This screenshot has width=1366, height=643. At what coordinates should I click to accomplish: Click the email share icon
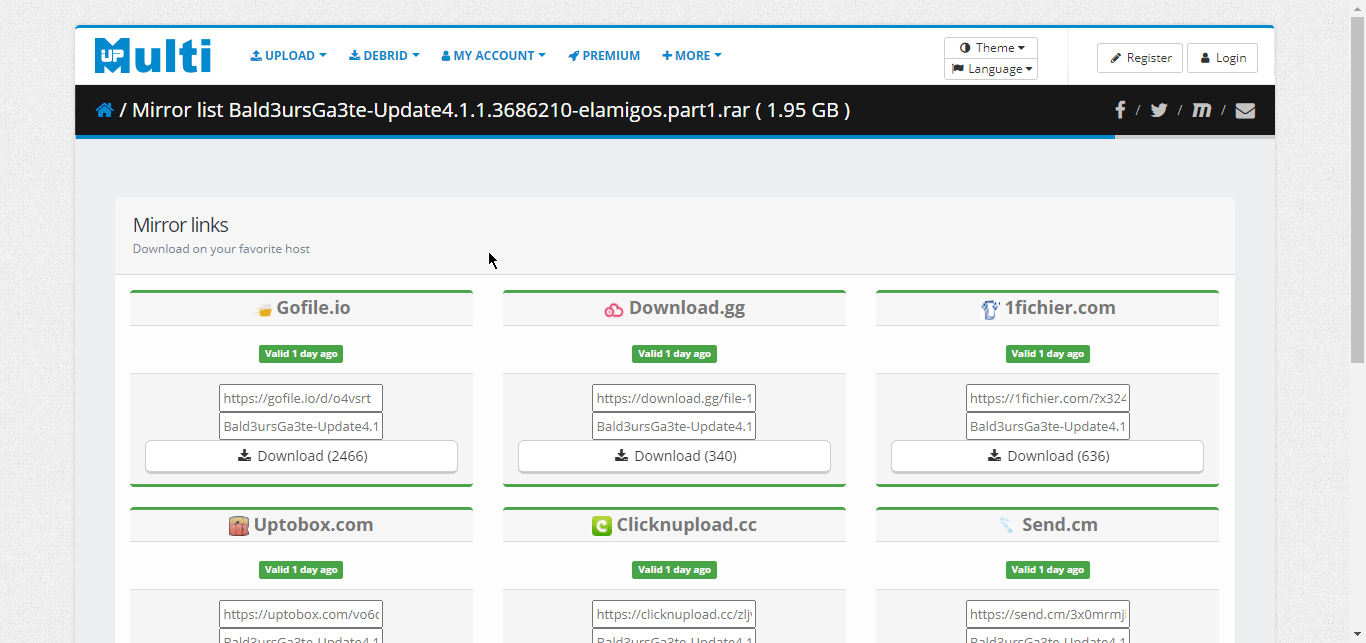coord(1245,110)
